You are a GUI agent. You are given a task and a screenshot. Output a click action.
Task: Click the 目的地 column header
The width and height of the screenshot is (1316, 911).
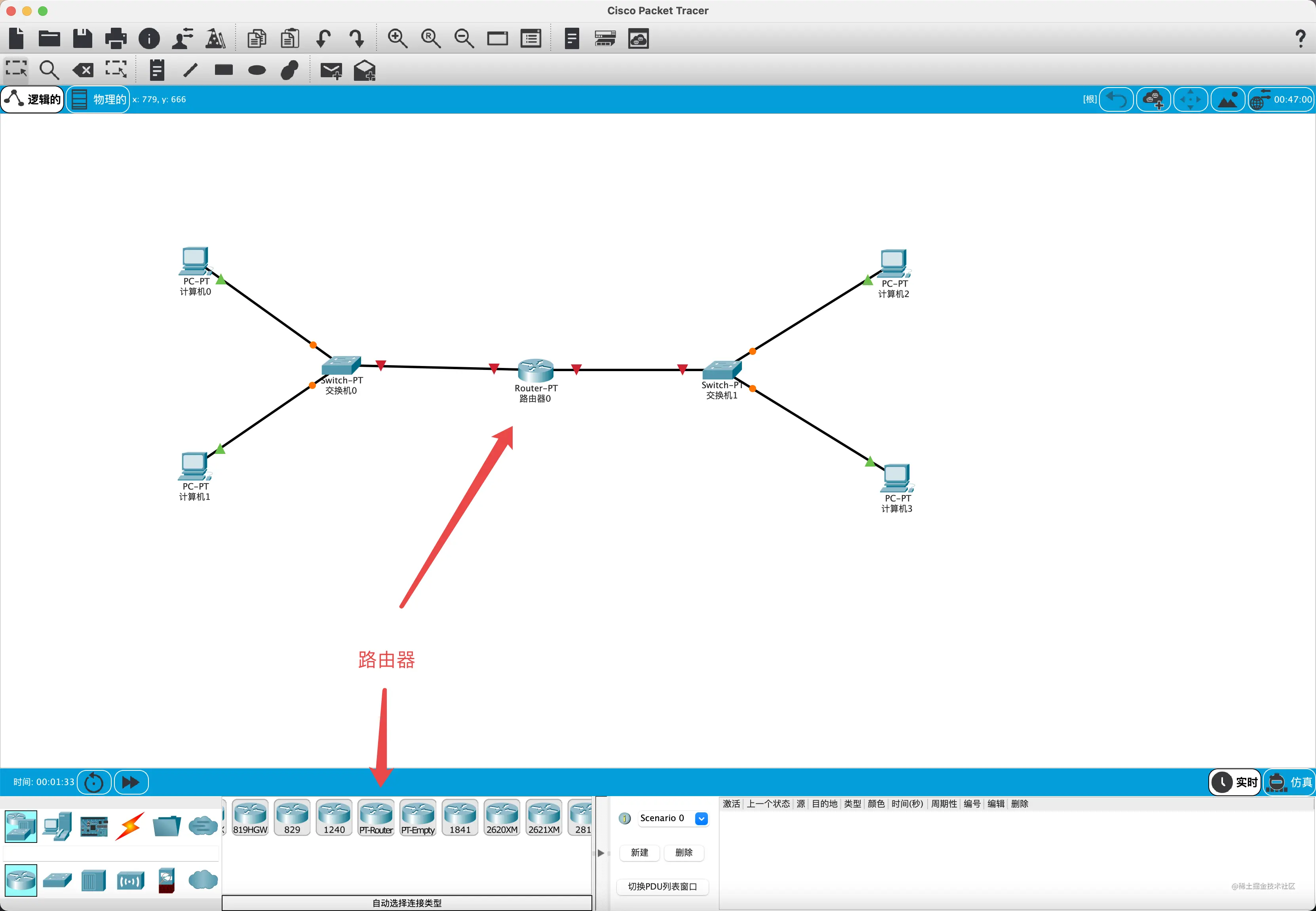[825, 804]
